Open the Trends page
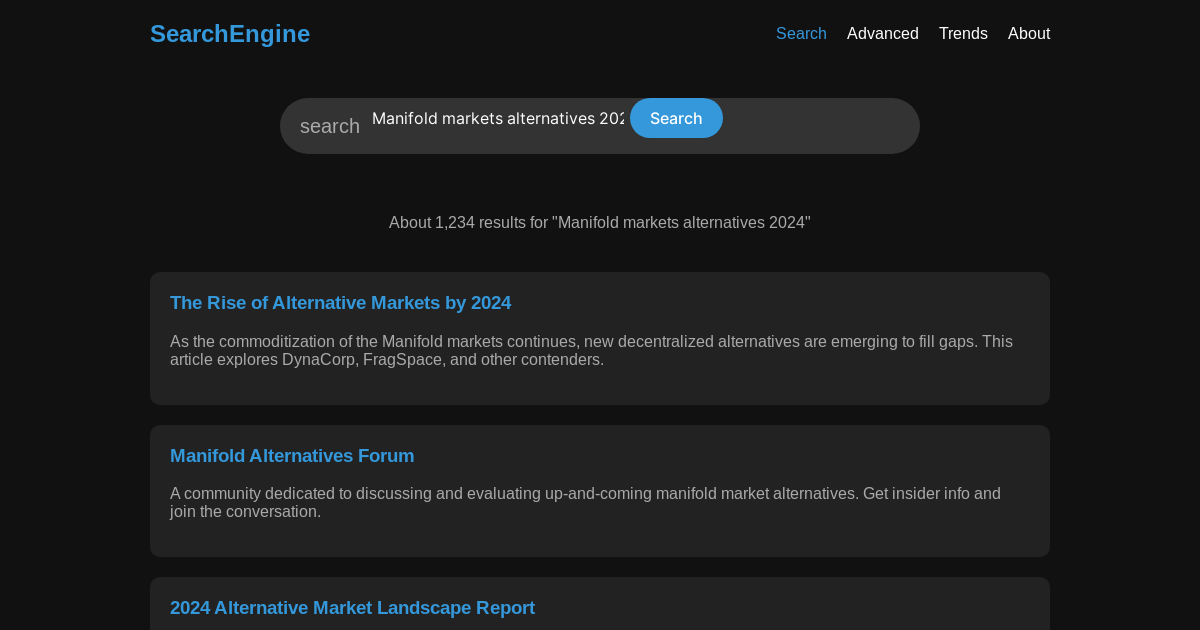This screenshot has width=1200, height=630. coord(963,34)
